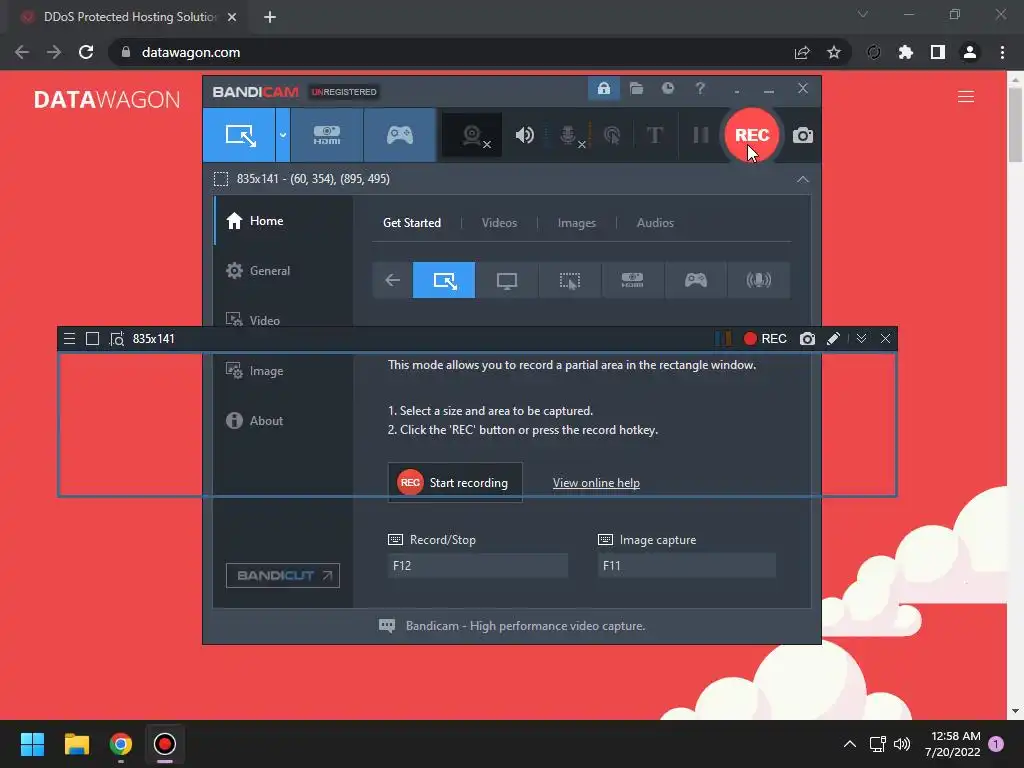Click the double chevron on capture bar
This screenshot has height=768, width=1024.
(861, 338)
